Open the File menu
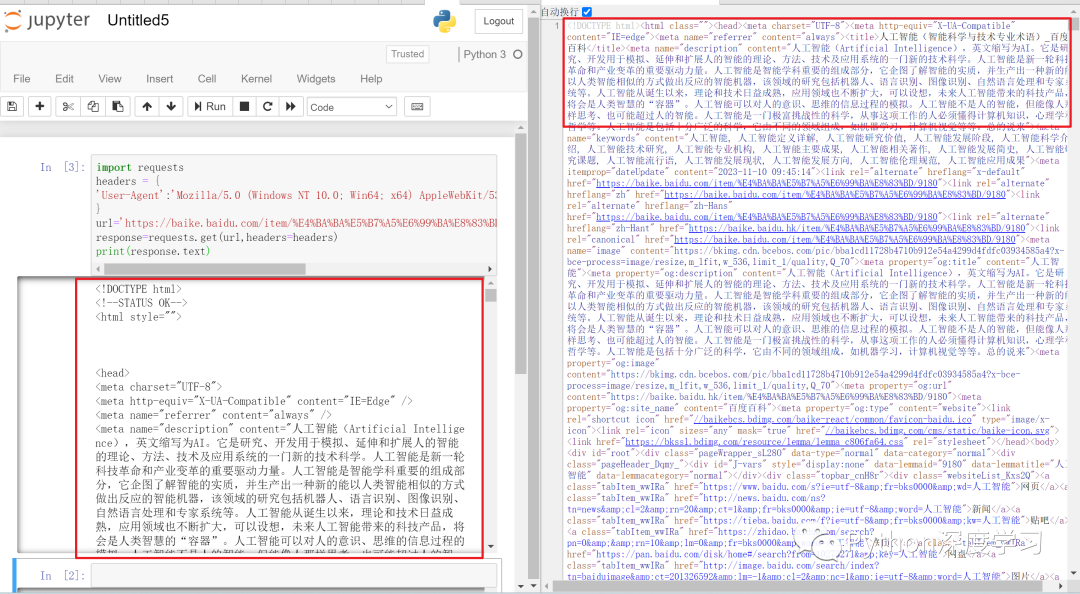Image resolution: width=1080 pixels, height=594 pixels. coord(21,79)
